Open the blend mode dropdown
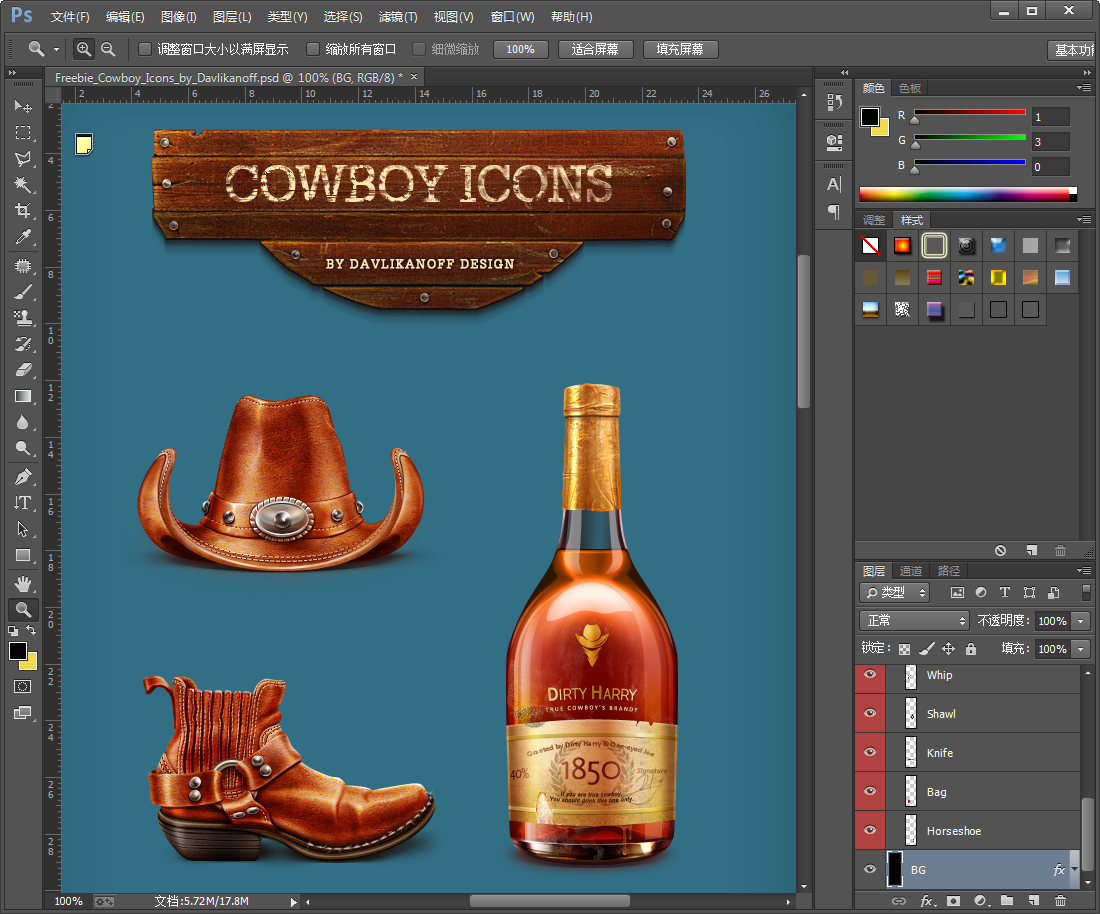Screen dimensions: 1100x914 point(914,621)
